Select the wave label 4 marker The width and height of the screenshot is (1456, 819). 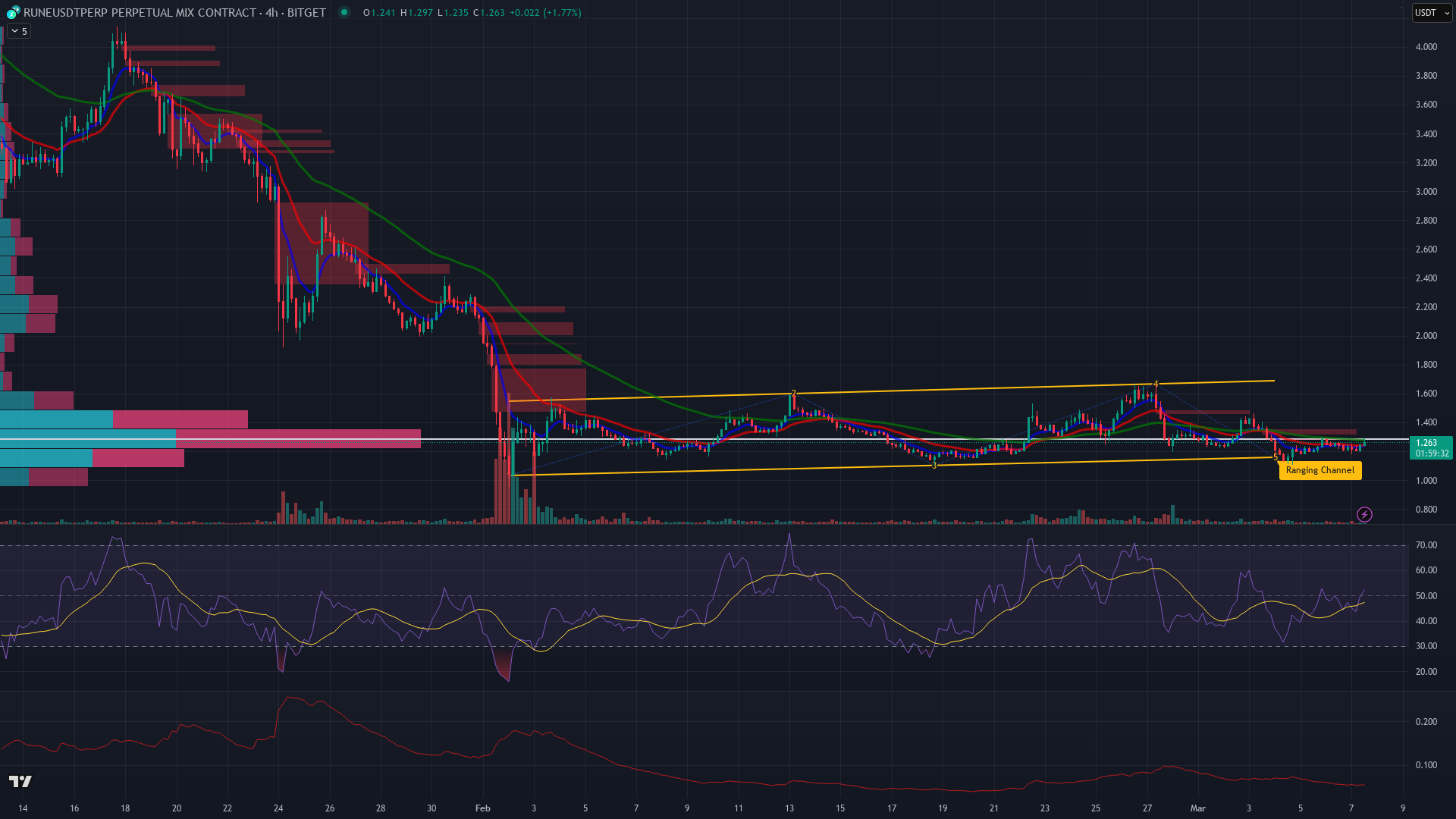pos(1156,384)
